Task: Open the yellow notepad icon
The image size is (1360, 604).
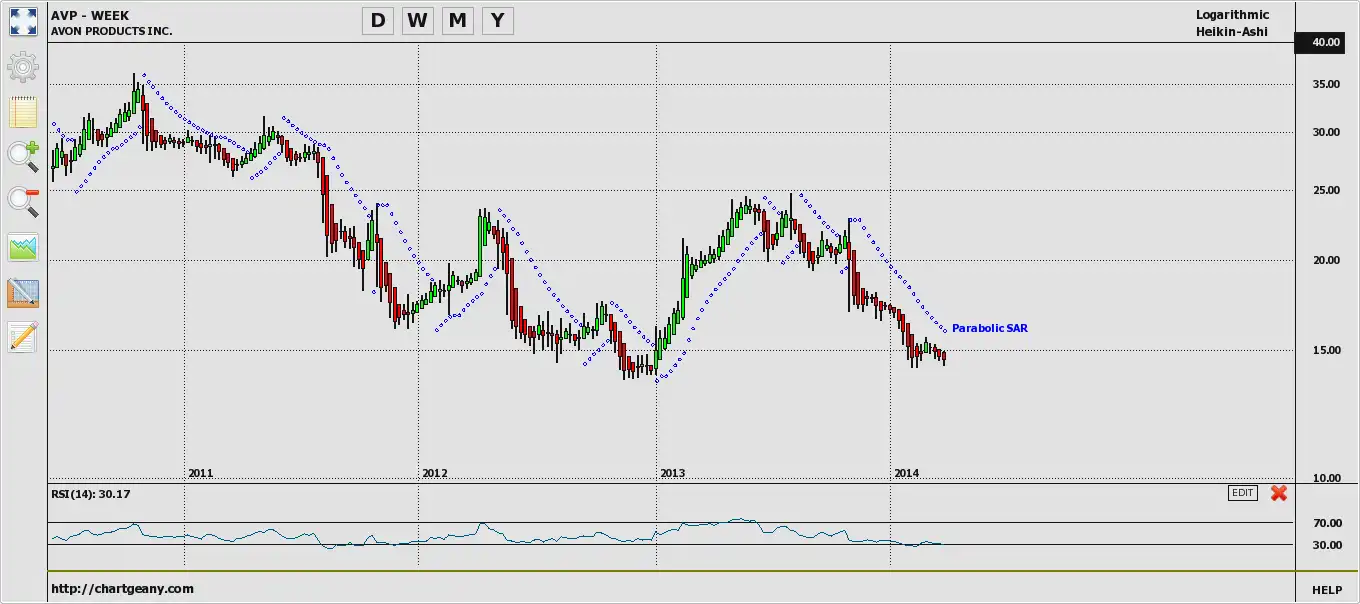Action: pos(23,112)
